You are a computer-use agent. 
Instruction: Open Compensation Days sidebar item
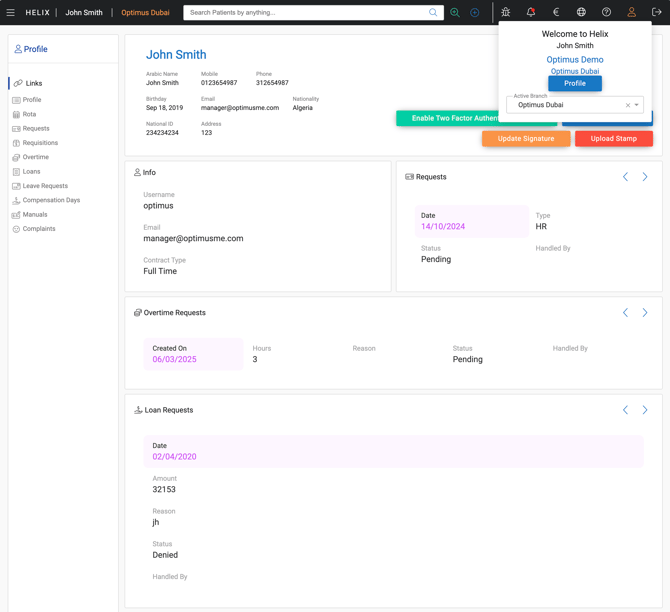click(51, 200)
